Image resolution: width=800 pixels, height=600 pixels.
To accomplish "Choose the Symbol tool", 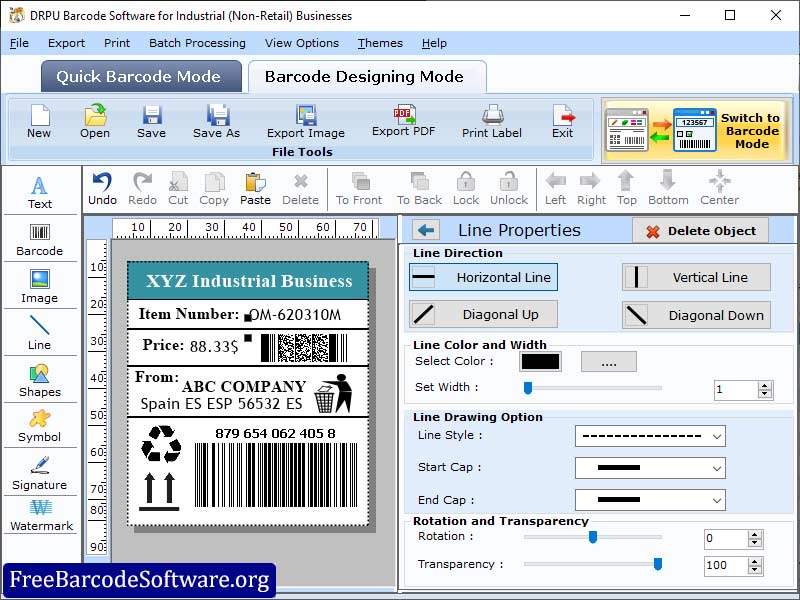I will tap(40, 426).
